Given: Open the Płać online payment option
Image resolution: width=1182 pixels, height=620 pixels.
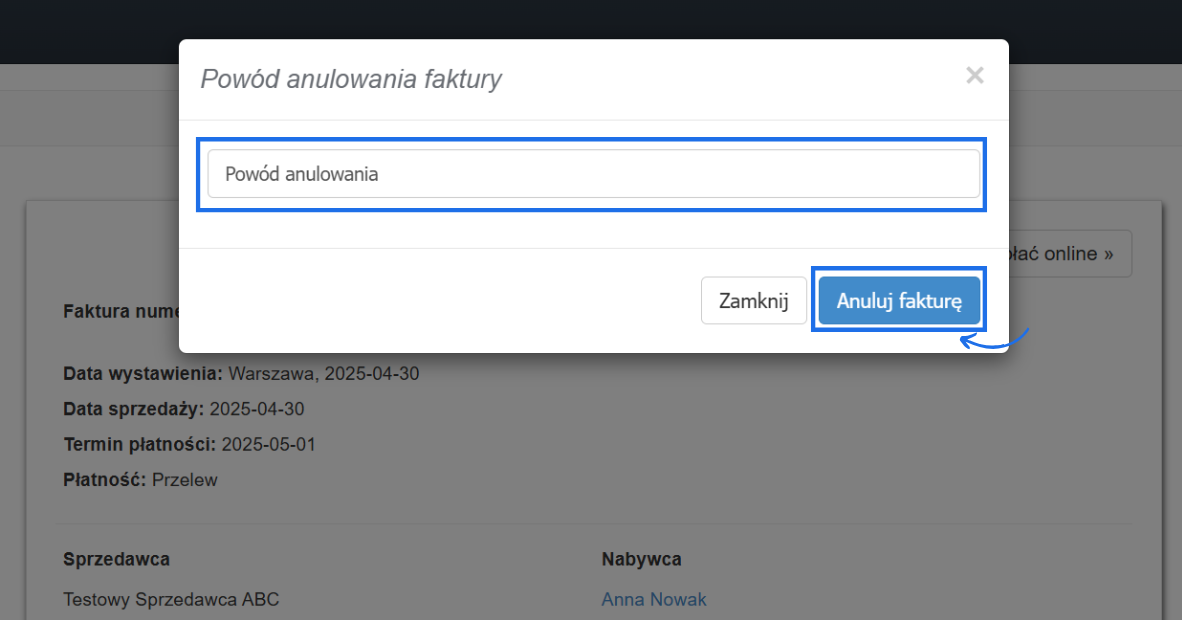Looking at the screenshot, I should (x=1072, y=254).
